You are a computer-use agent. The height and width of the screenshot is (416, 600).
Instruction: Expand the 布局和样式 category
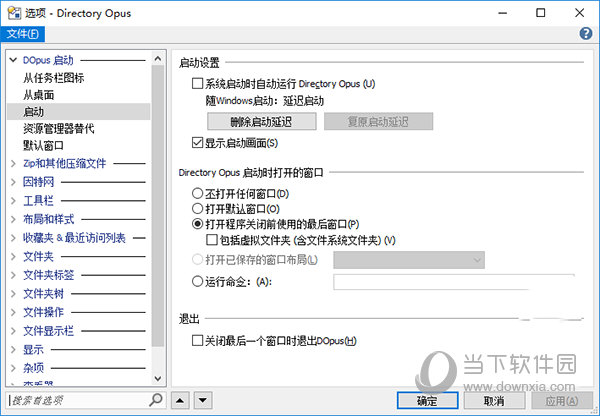coord(13,219)
